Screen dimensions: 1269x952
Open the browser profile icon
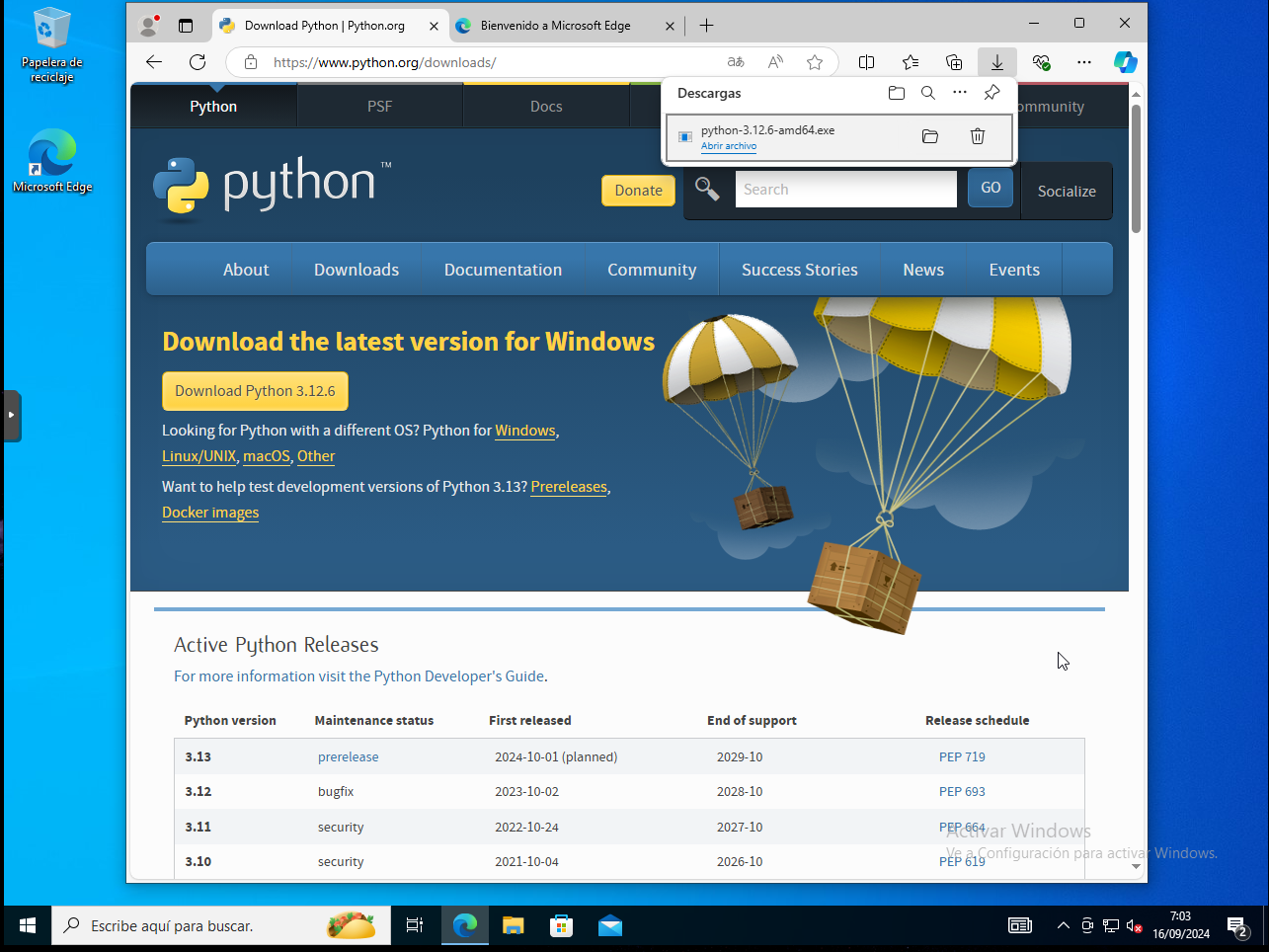149,25
